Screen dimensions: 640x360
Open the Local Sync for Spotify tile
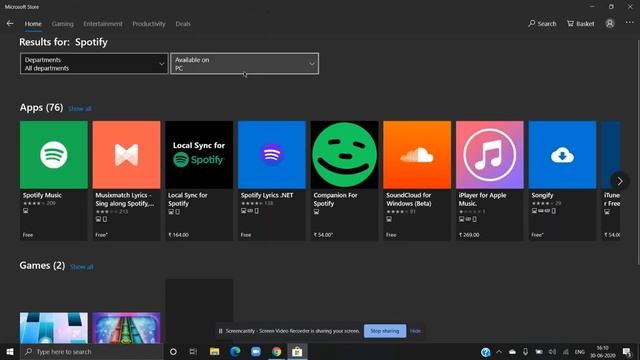(199, 180)
